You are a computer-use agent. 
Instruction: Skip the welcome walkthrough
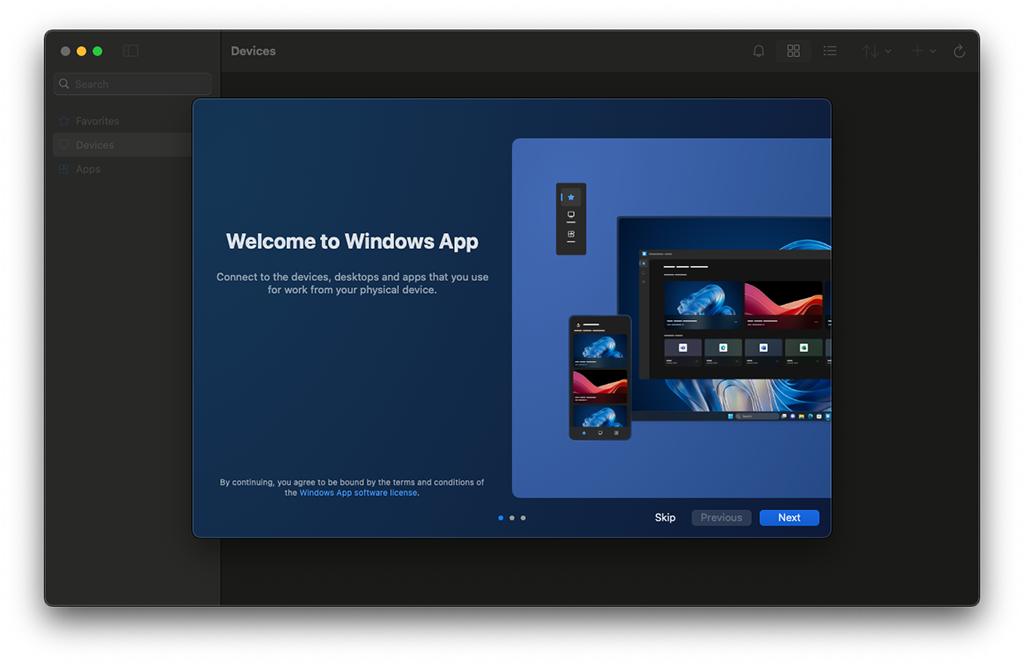point(665,517)
